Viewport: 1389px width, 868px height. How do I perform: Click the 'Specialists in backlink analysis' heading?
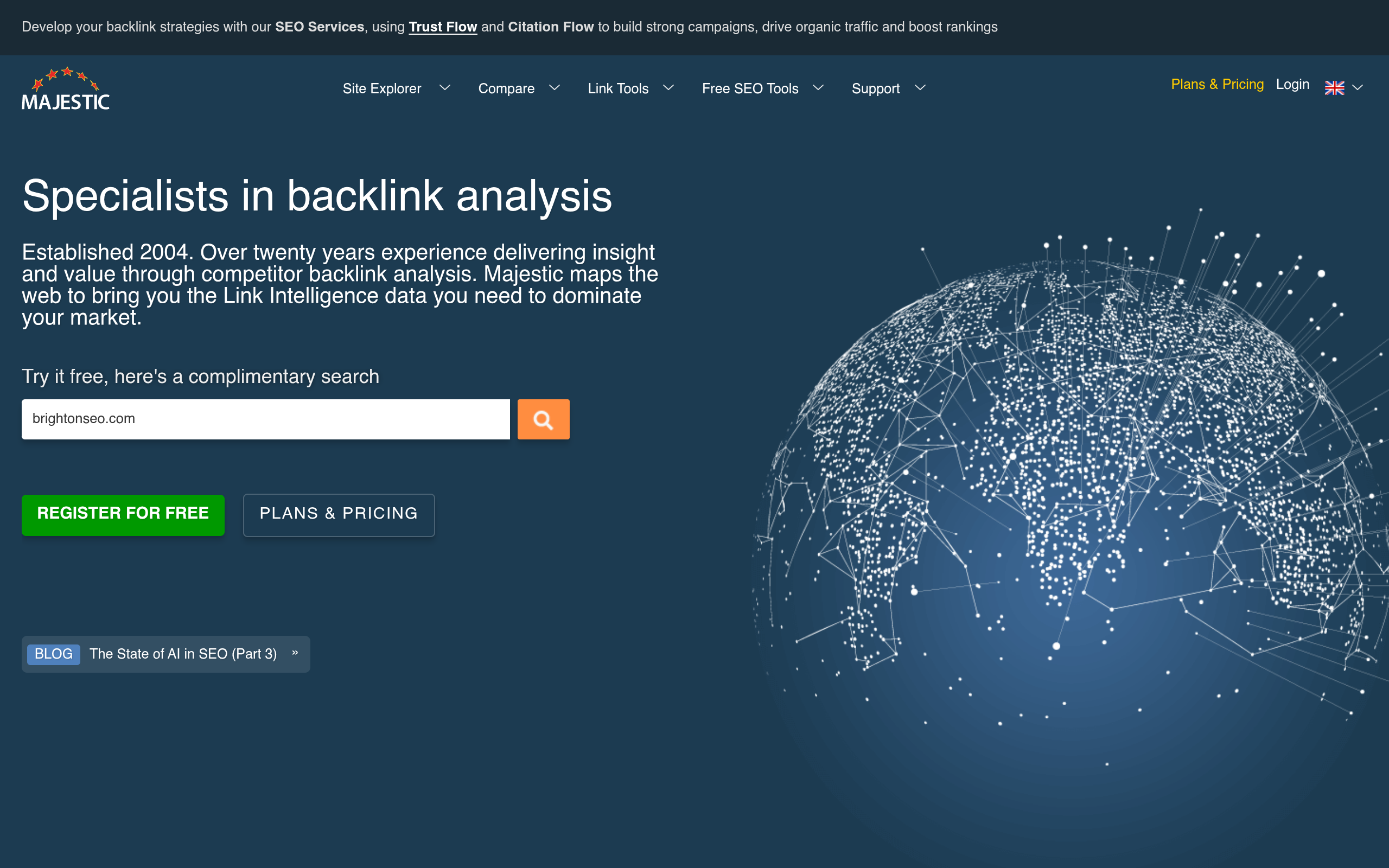tap(317, 196)
